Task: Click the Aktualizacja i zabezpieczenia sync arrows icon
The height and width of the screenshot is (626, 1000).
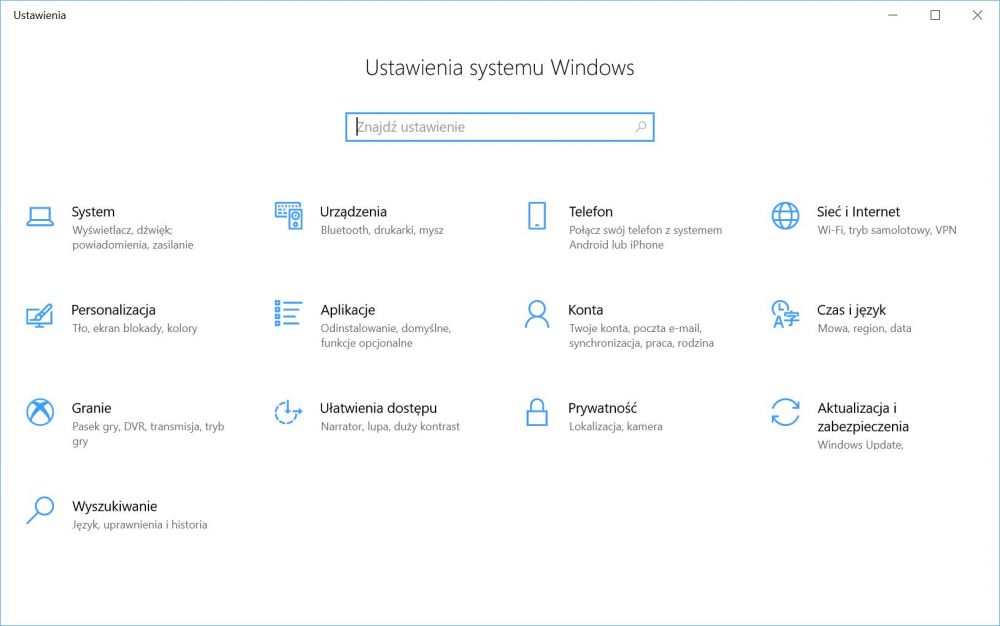Action: [x=785, y=412]
